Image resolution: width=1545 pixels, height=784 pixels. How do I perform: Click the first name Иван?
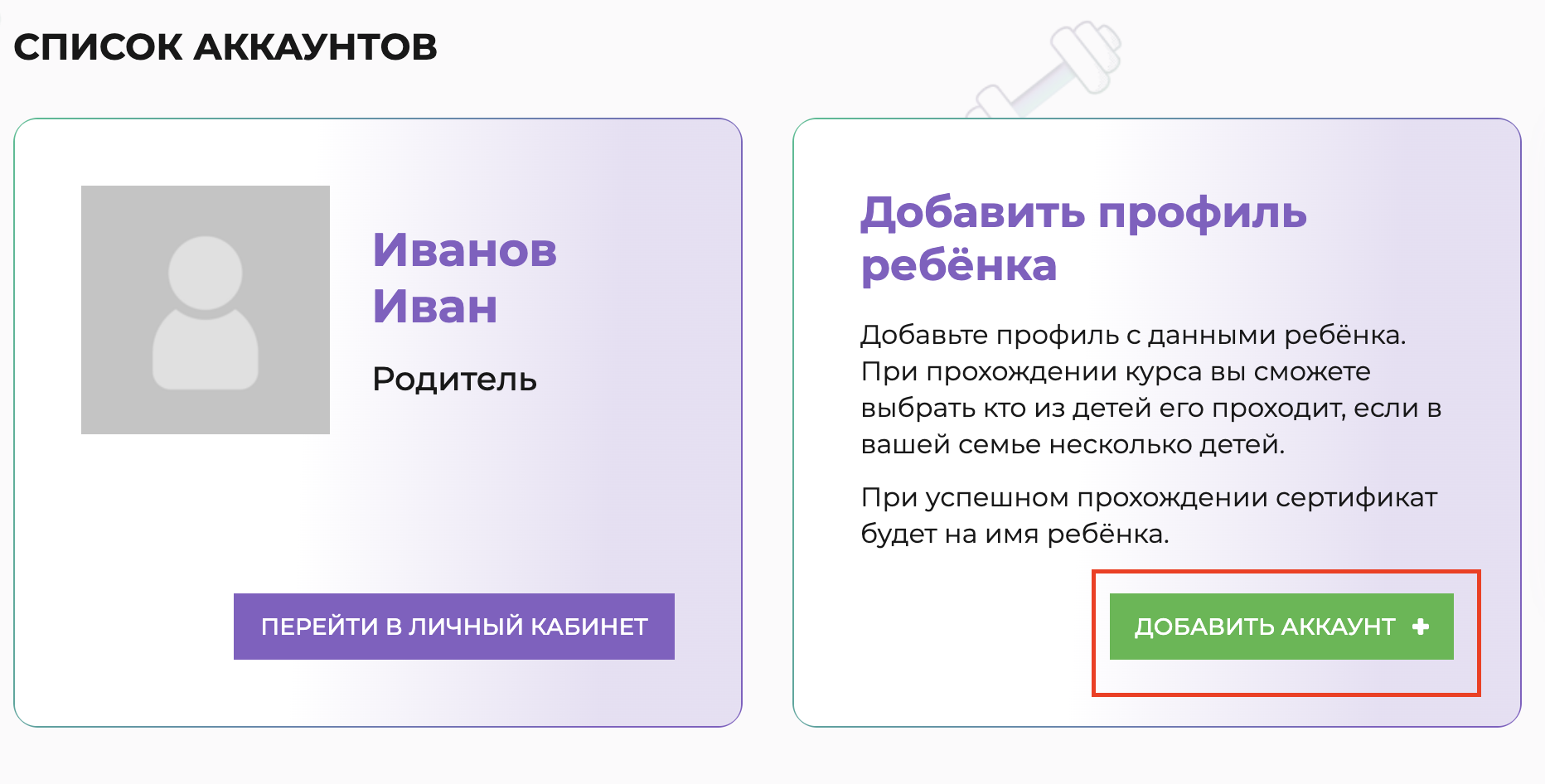[434, 306]
